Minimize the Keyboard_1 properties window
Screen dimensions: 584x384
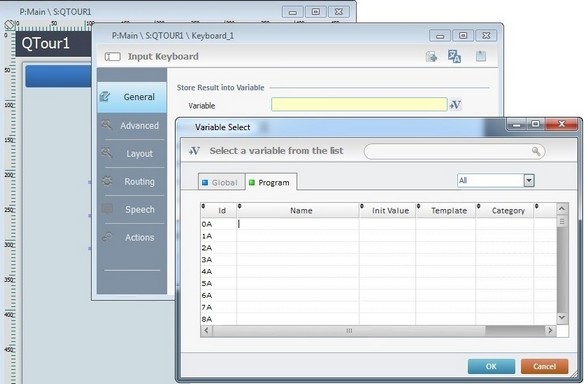(440, 36)
